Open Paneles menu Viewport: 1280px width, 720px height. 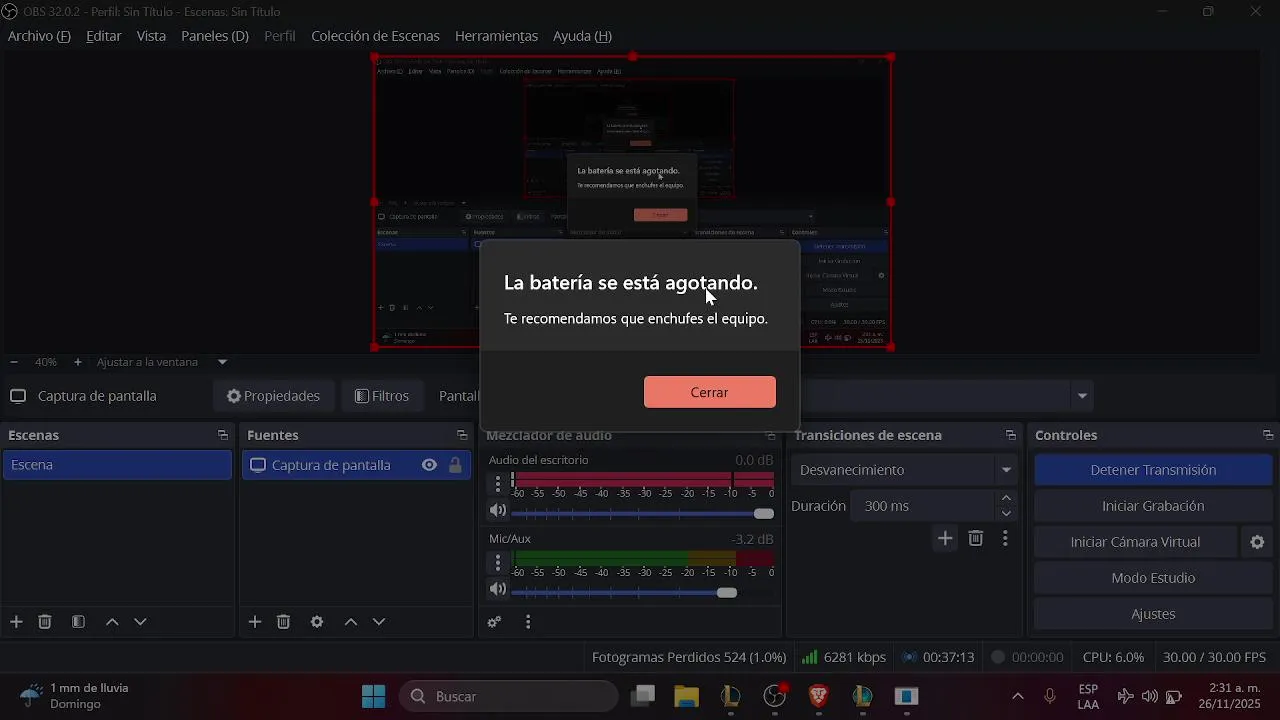pos(215,36)
